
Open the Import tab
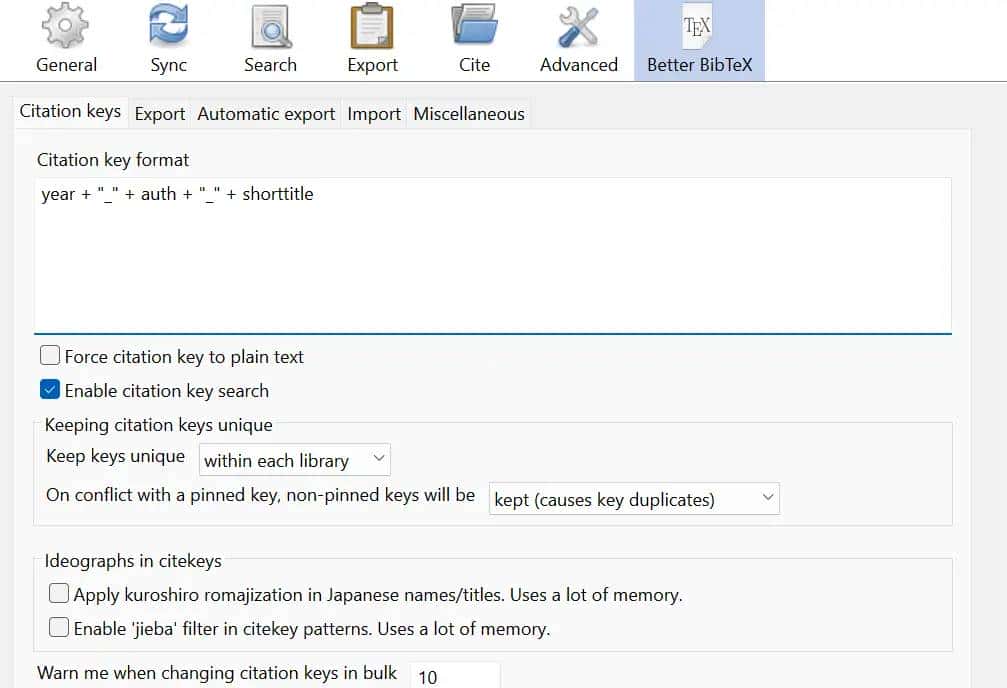pyautogui.click(x=374, y=114)
